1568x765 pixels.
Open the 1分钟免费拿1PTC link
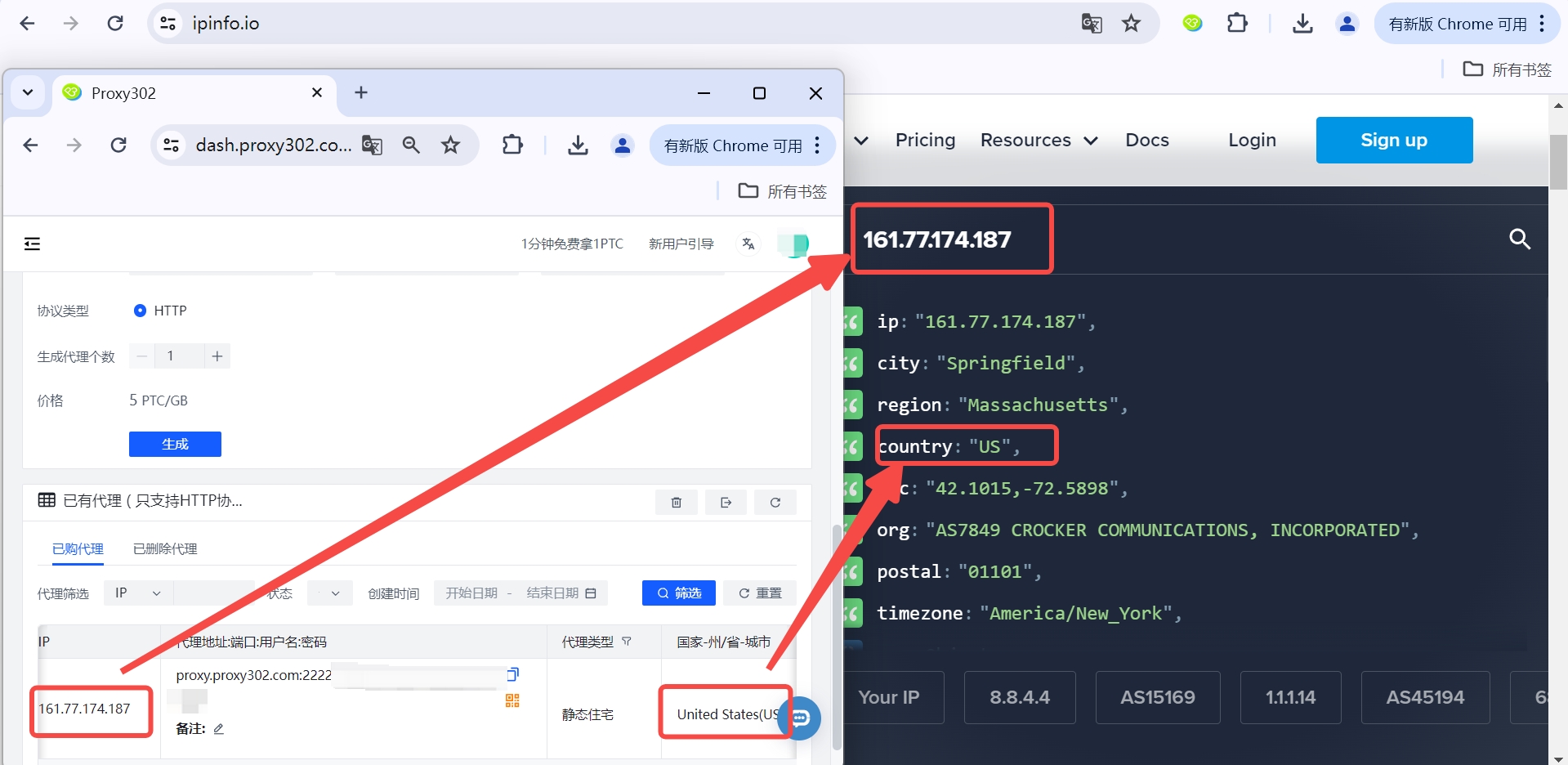572,244
